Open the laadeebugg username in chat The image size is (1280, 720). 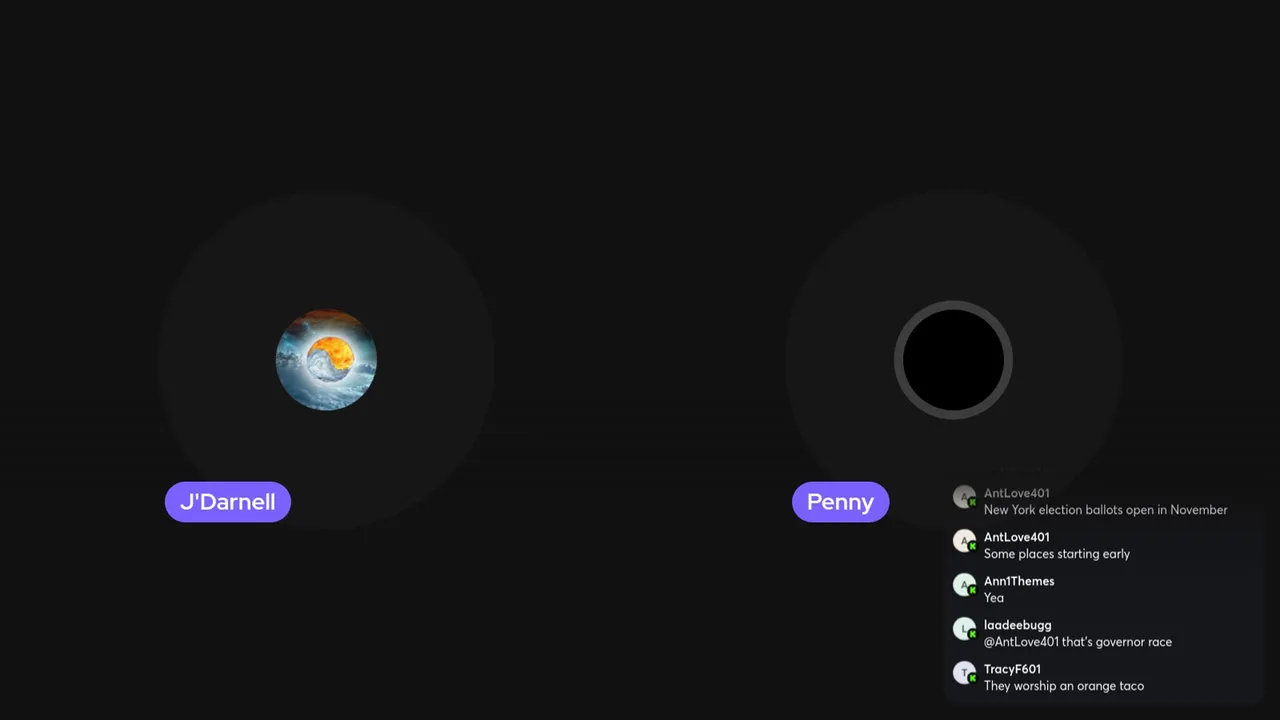click(1017, 625)
